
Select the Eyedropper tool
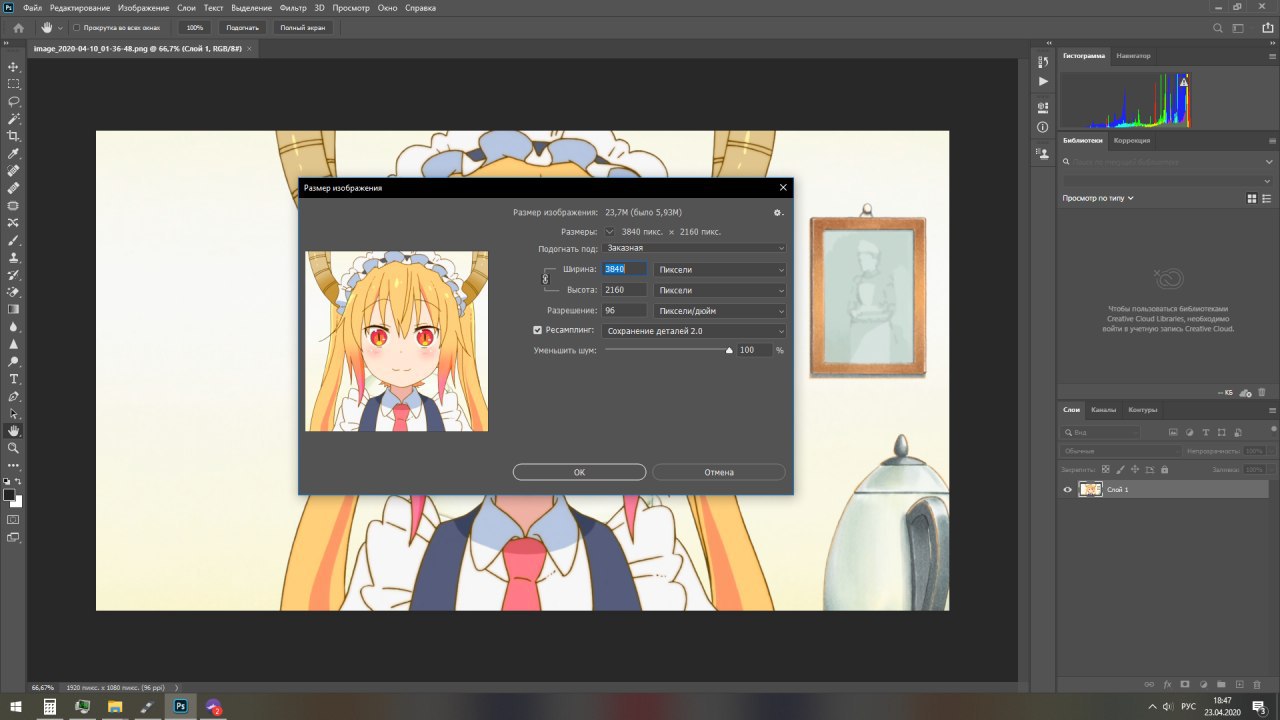[x=14, y=154]
